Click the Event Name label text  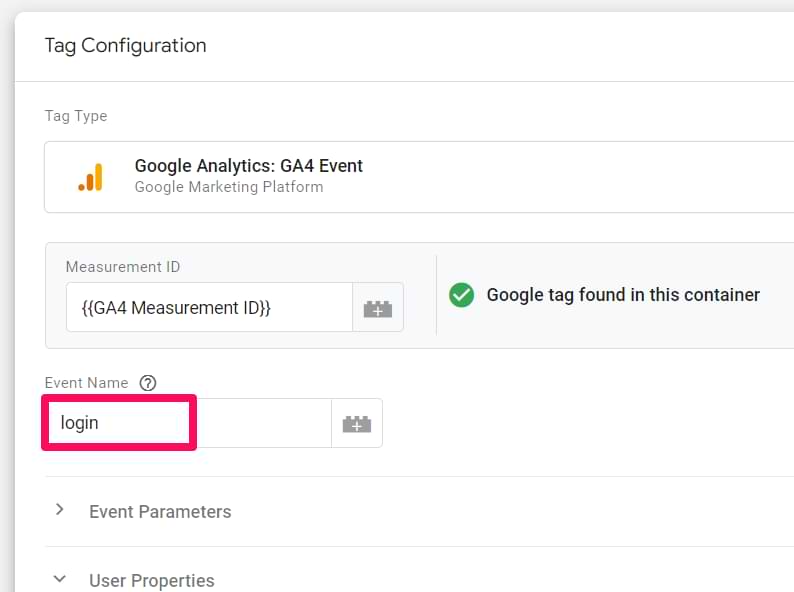[x=87, y=383]
